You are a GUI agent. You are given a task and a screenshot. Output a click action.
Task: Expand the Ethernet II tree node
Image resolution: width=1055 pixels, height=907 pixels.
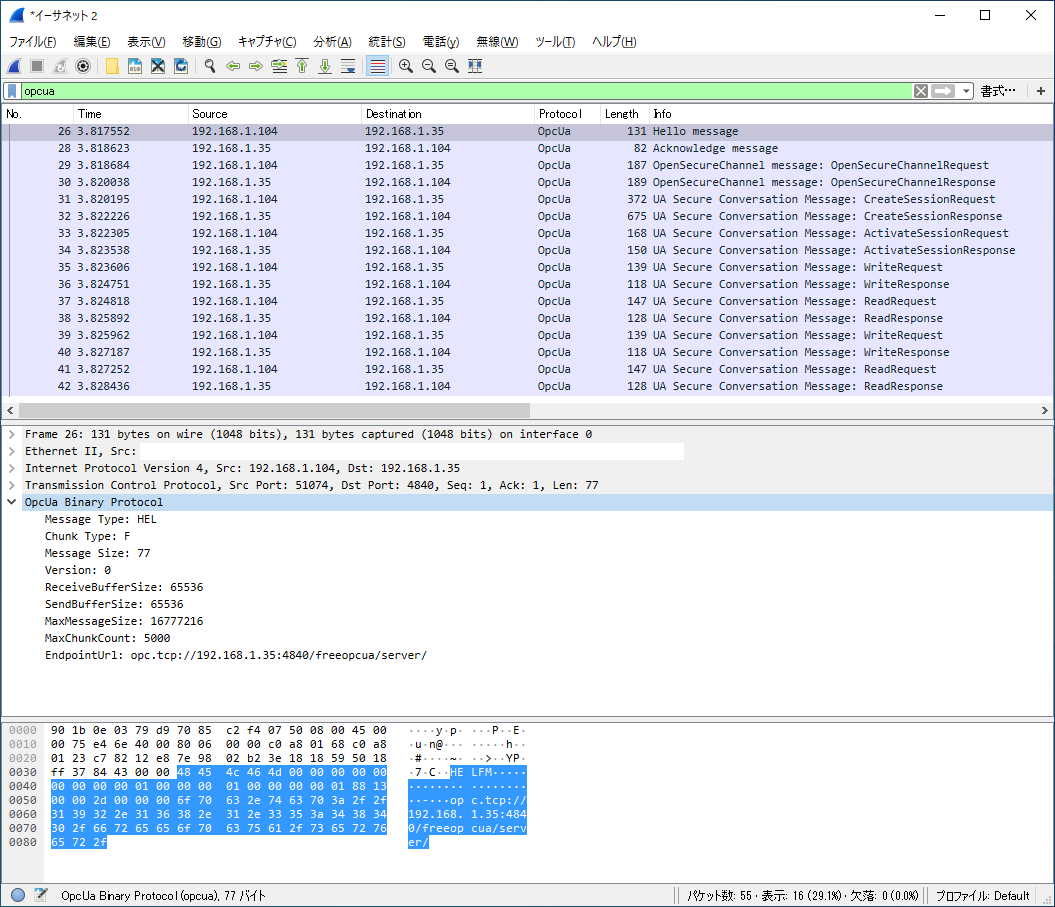[11, 451]
